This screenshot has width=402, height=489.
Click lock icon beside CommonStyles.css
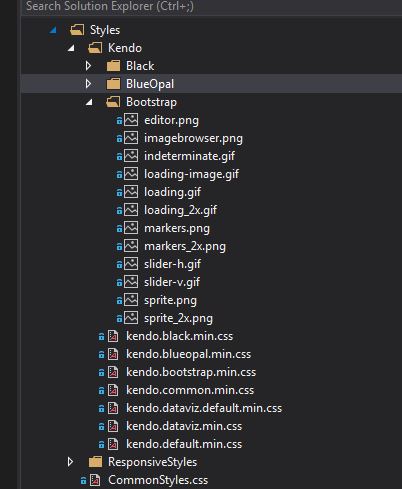pyautogui.click(x=83, y=481)
